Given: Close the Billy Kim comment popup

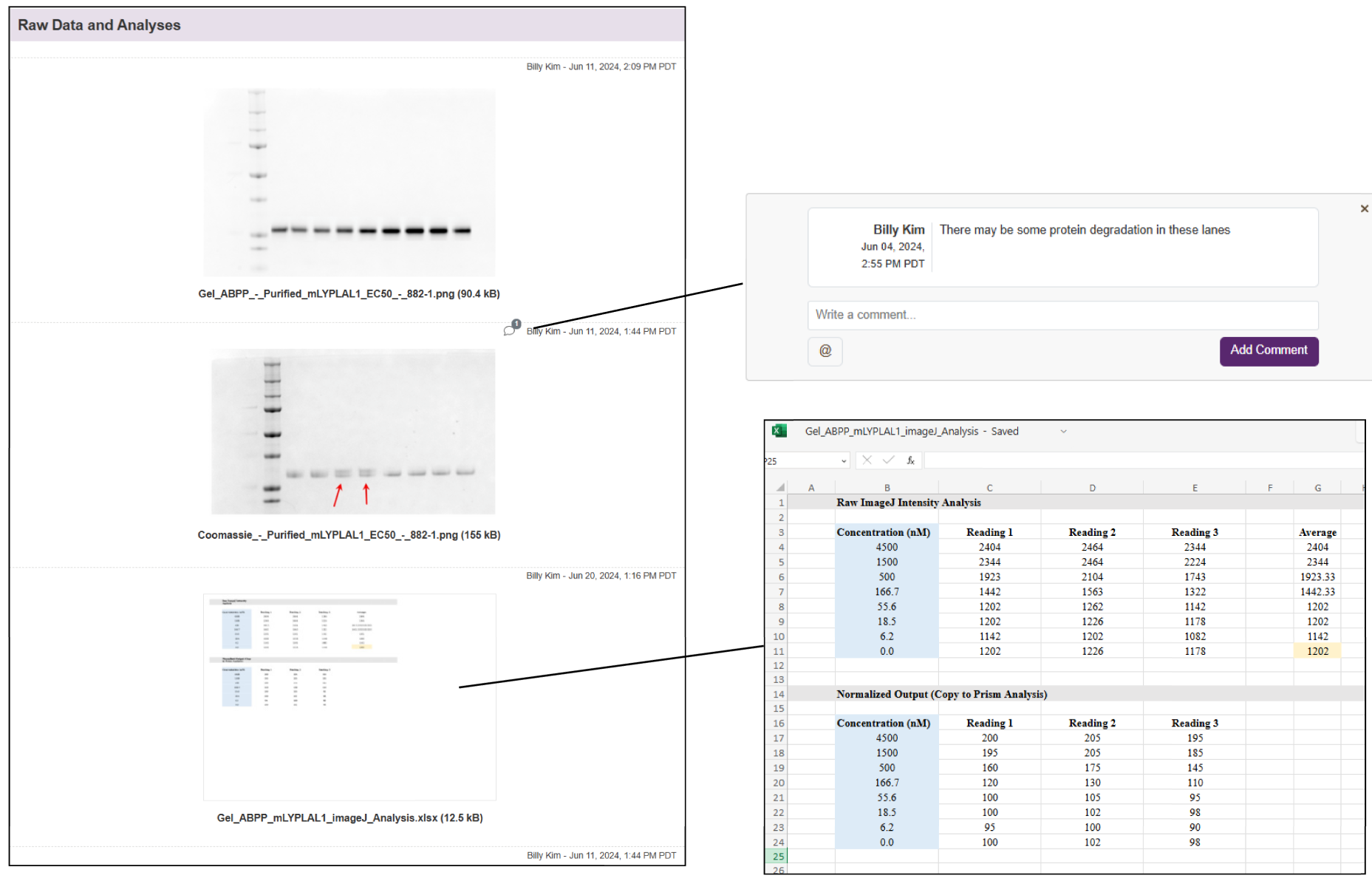Looking at the screenshot, I should (1364, 208).
